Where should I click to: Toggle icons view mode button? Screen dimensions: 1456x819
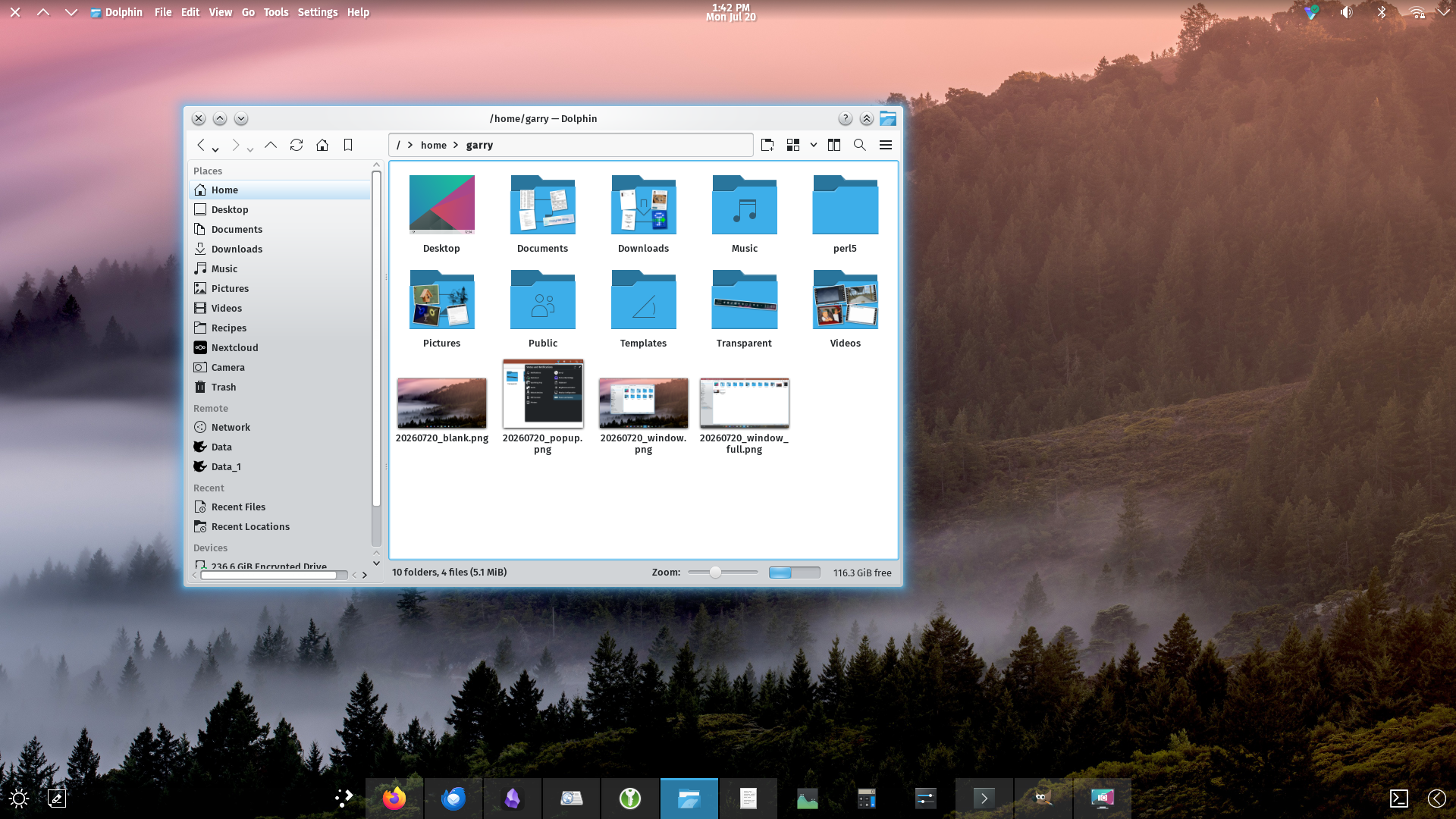point(793,145)
